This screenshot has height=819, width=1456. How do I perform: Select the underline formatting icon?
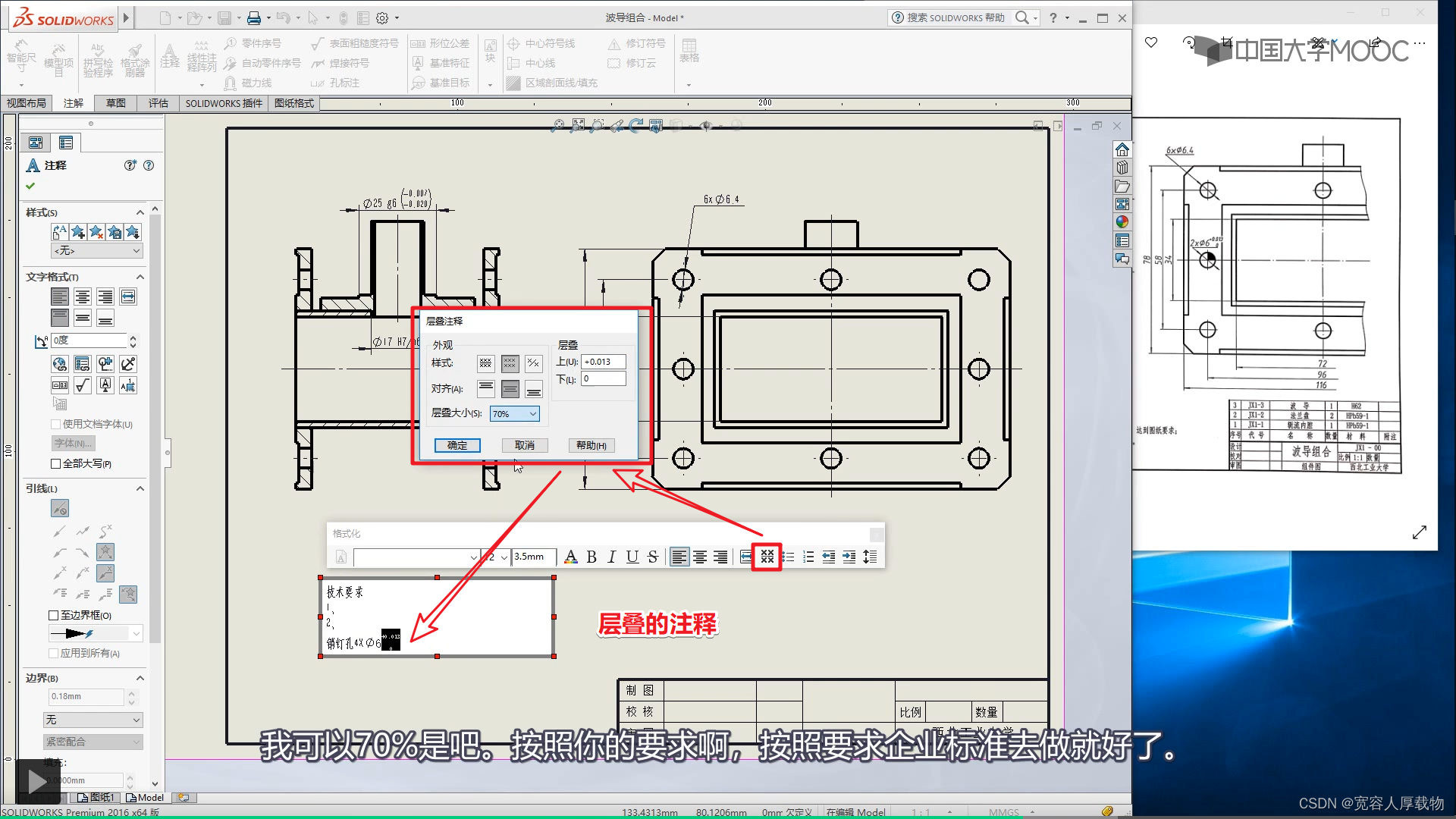click(x=632, y=556)
